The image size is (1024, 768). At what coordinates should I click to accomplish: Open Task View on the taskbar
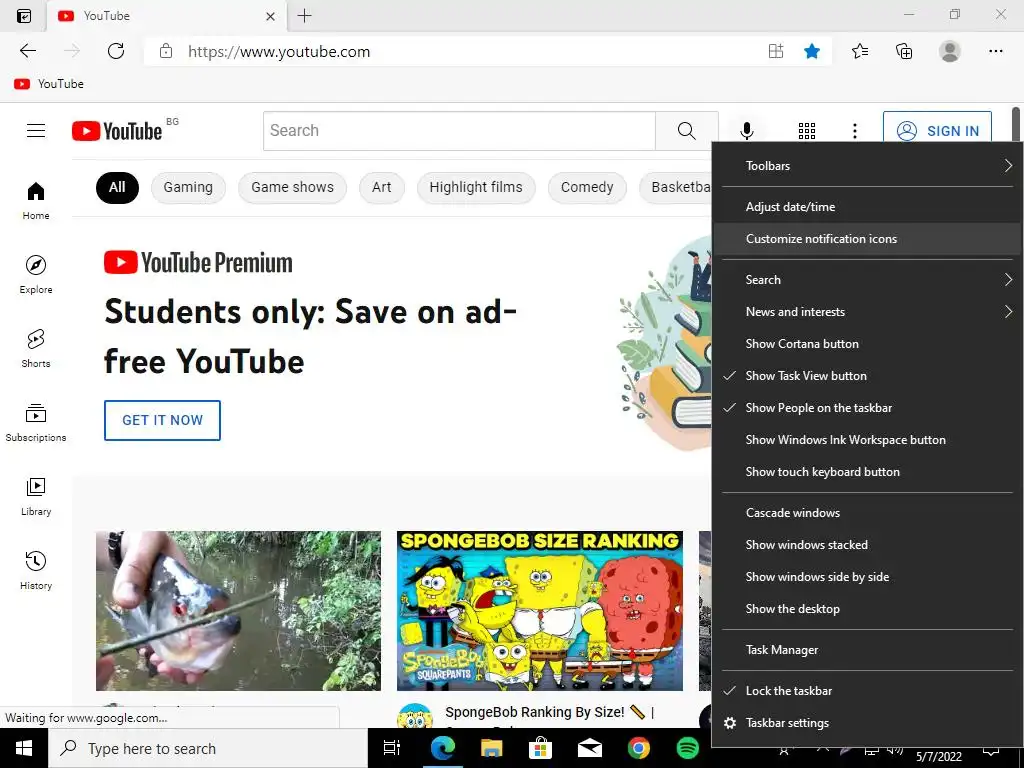tap(392, 748)
